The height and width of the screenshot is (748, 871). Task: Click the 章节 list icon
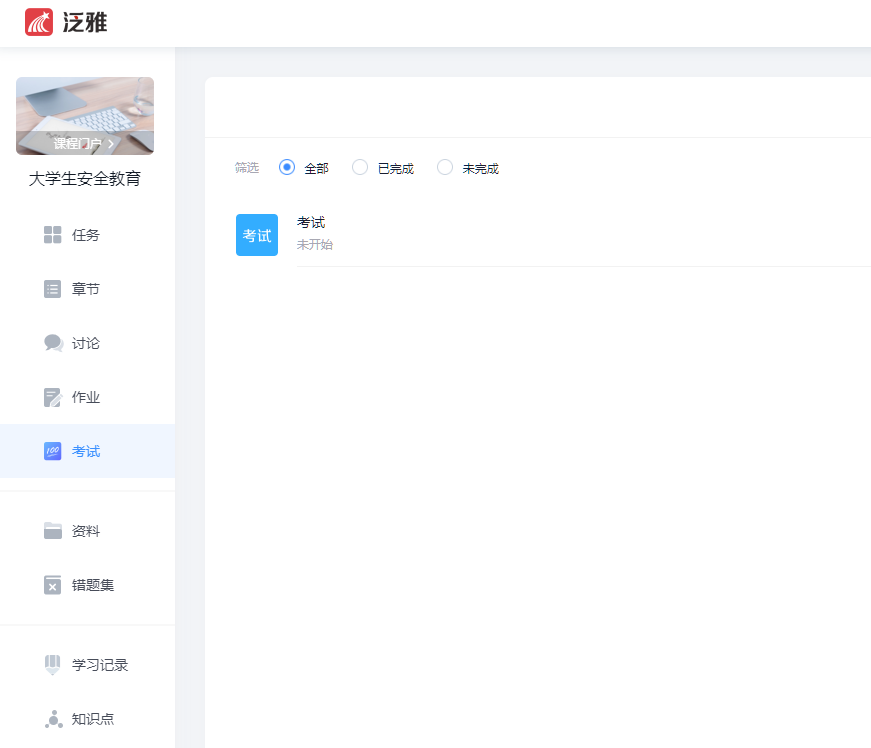53,289
